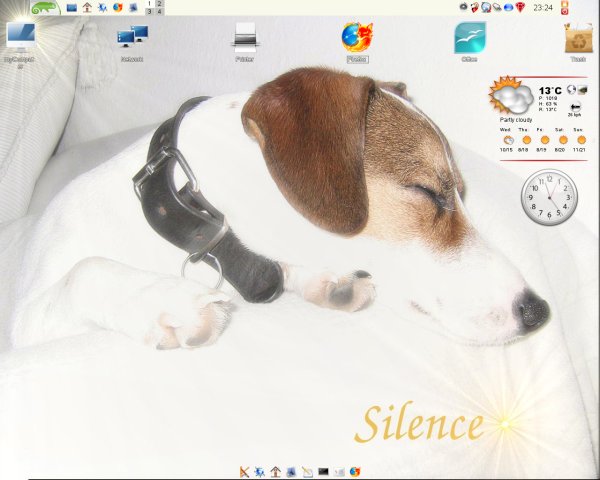
Task: Click the blue desktop icon in top panel
Action: (72, 8)
